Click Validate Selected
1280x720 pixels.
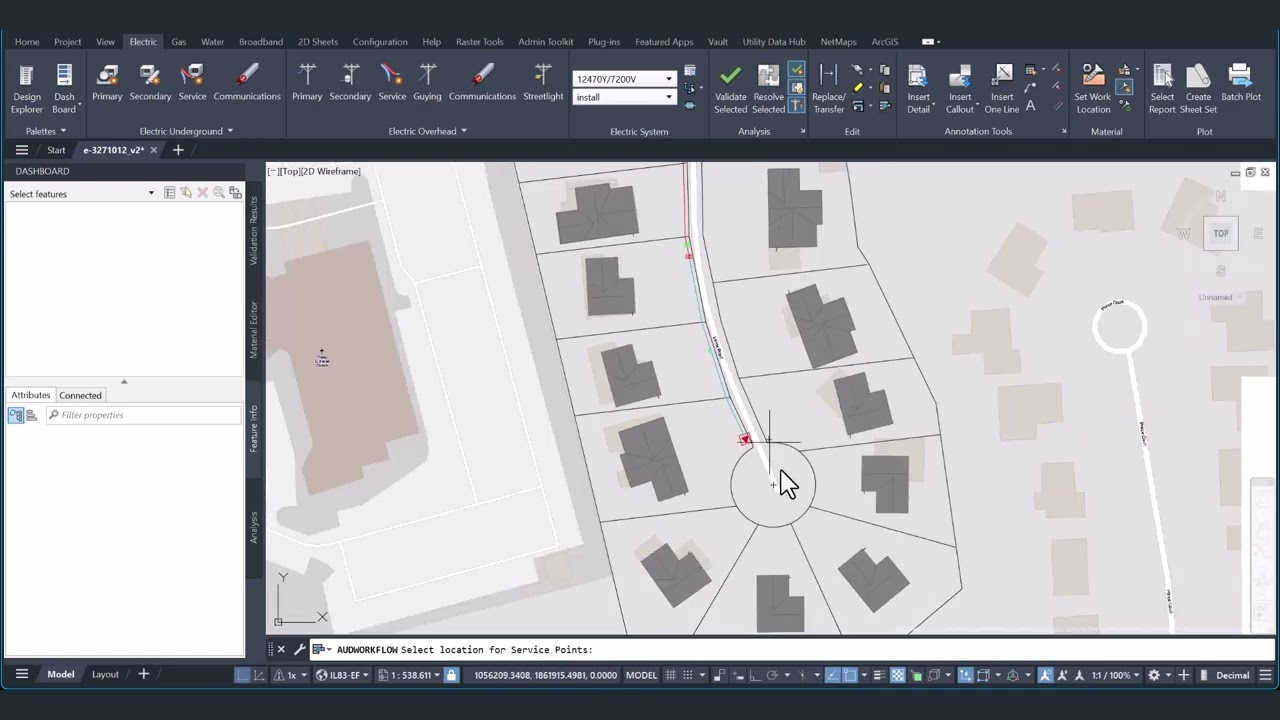[730, 89]
